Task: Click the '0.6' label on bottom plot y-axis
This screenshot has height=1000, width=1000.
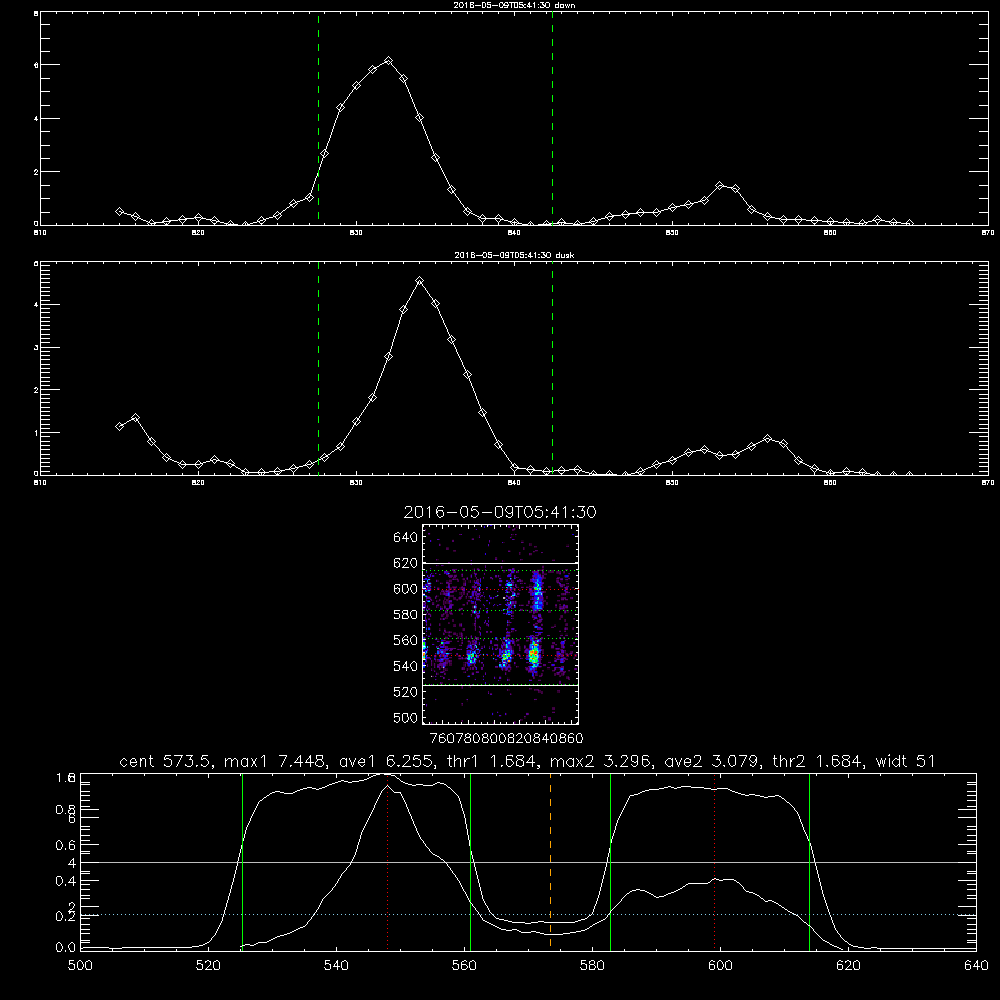Action: 66,845
